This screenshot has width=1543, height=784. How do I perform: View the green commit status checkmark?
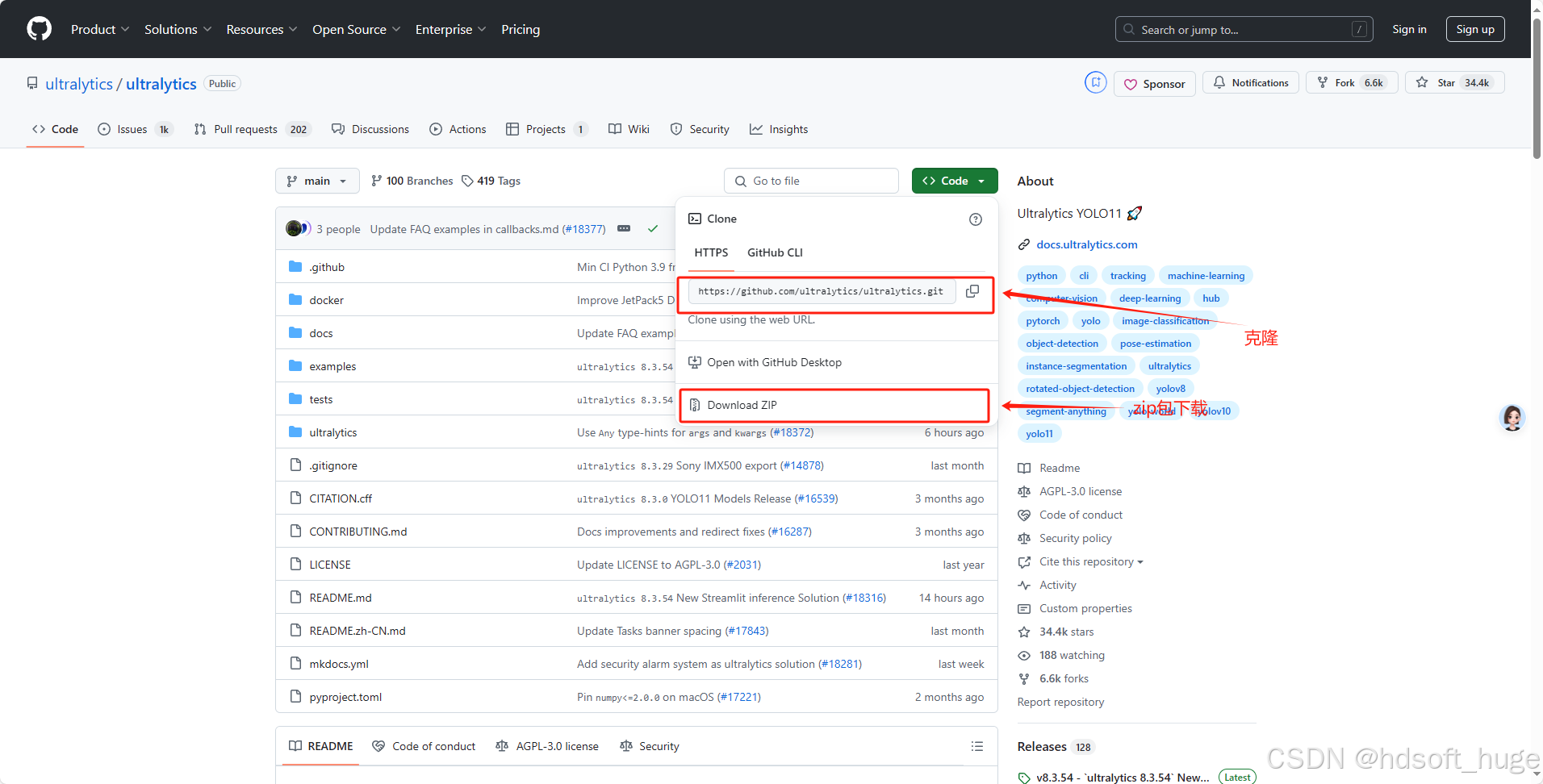(x=653, y=229)
